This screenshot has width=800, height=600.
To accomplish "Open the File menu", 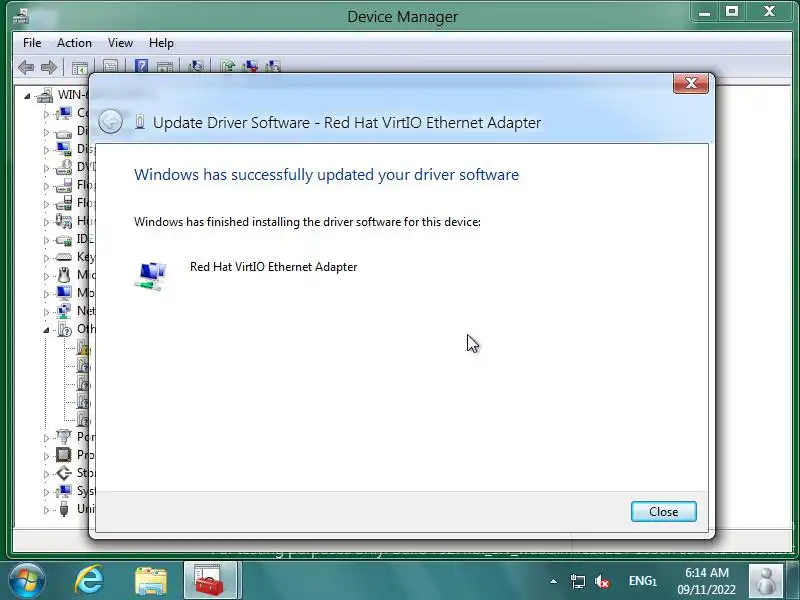I will point(32,43).
